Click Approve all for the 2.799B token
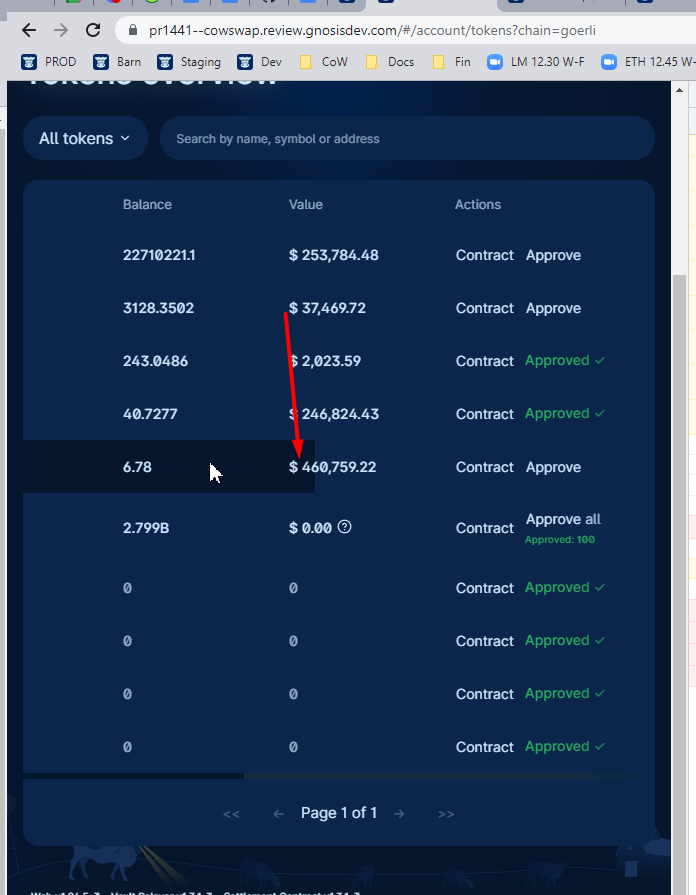Screen dimensions: 696x895 pos(563,519)
